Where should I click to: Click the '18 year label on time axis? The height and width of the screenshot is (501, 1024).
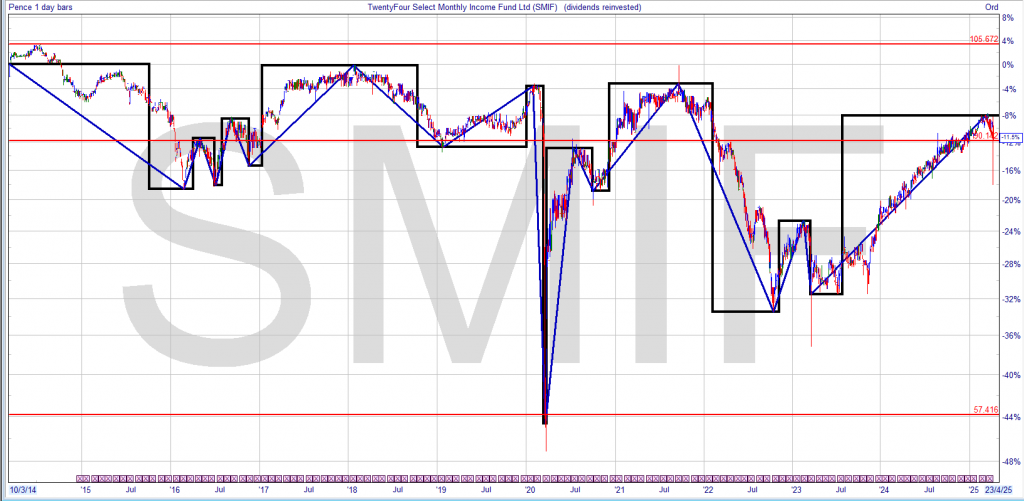click(351, 489)
